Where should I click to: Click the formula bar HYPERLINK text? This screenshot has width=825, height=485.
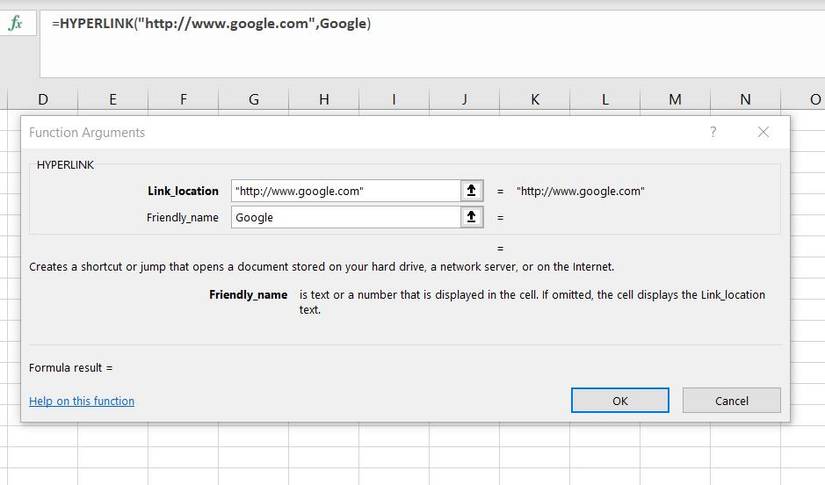coord(211,24)
